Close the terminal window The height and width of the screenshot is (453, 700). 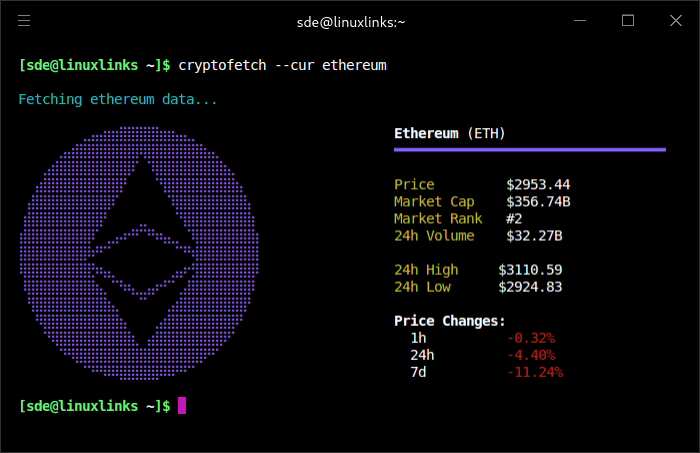[x=676, y=21]
